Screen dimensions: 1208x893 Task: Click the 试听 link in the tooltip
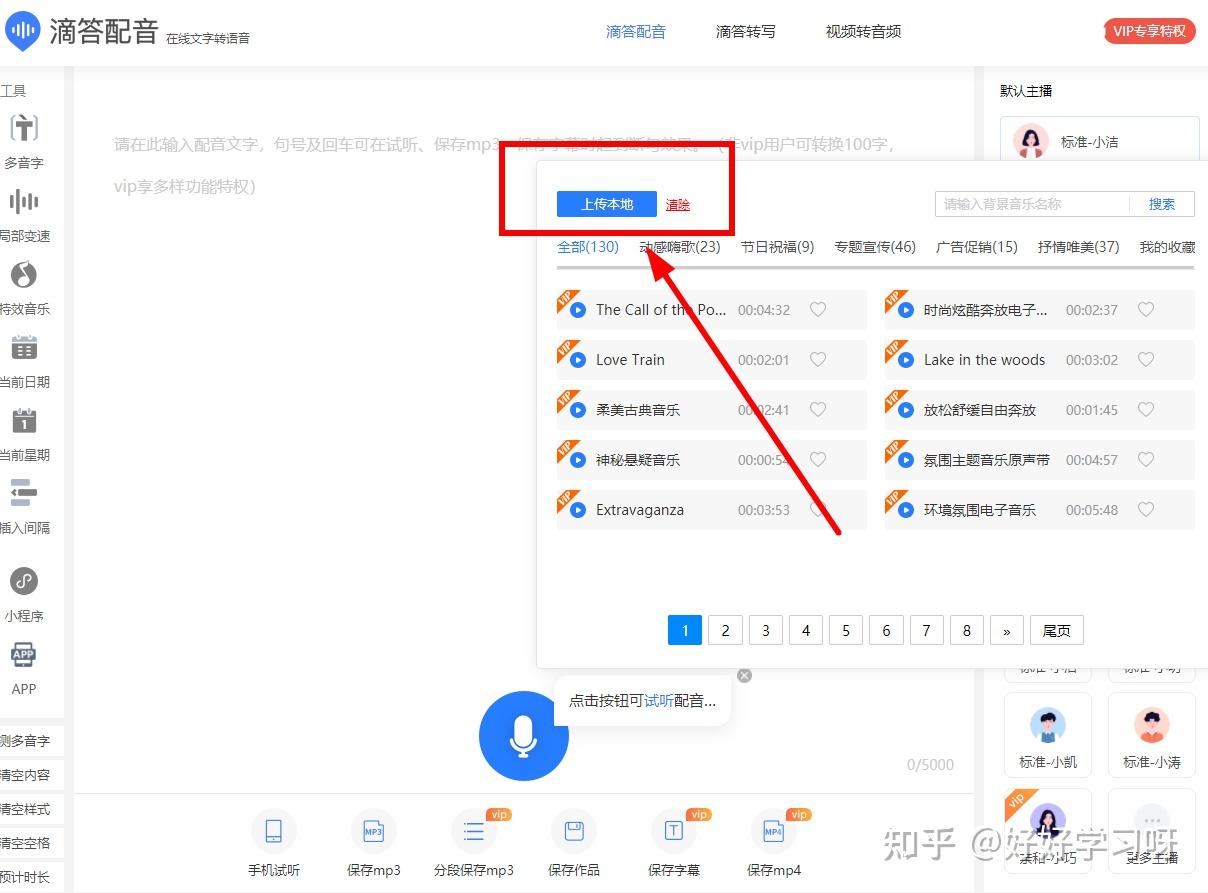coord(659,701)
